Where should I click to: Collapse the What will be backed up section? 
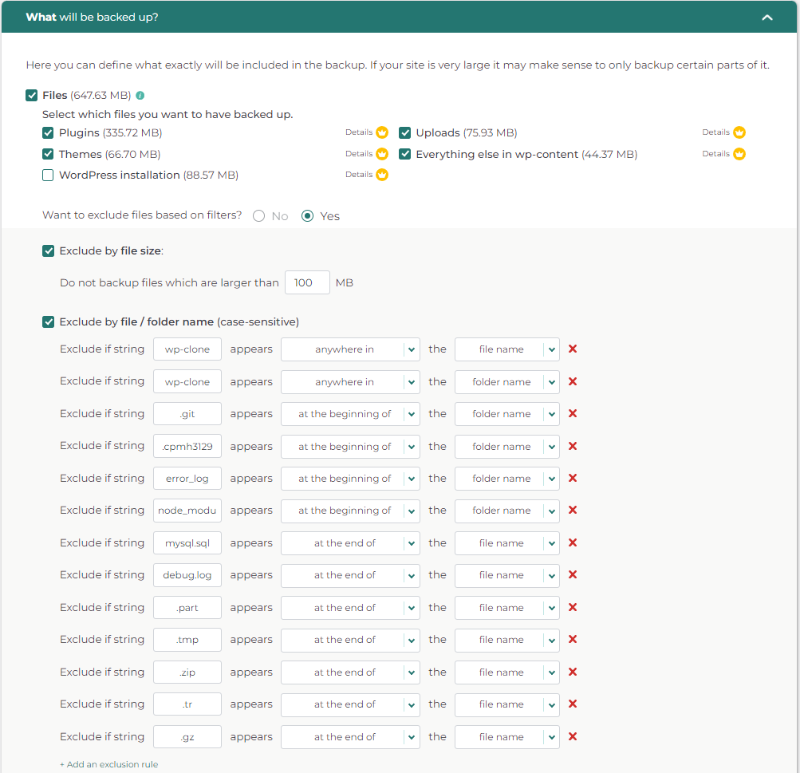click(767, 17)
